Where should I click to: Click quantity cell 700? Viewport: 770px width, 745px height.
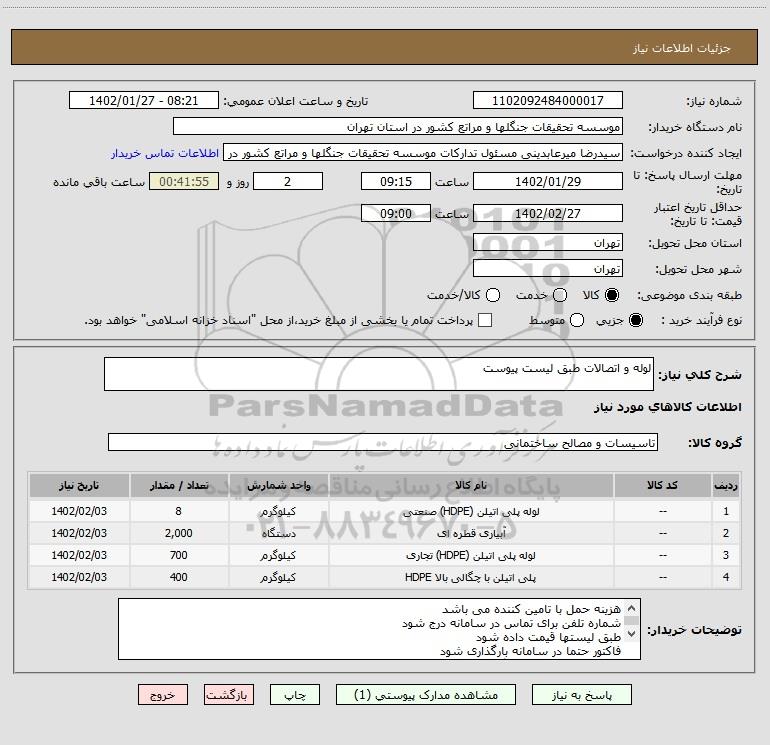[x=179, y=555]
